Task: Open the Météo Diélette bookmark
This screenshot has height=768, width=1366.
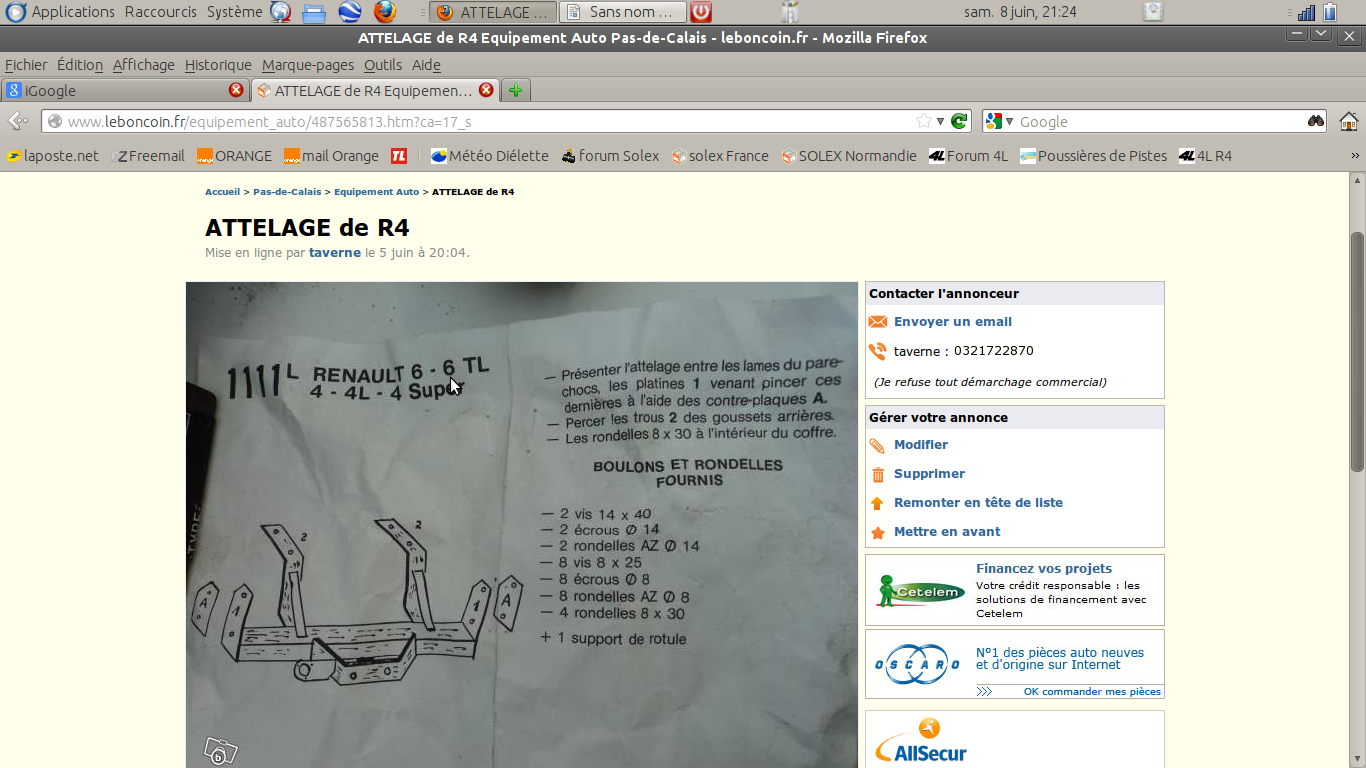Action: pos(490,156)
